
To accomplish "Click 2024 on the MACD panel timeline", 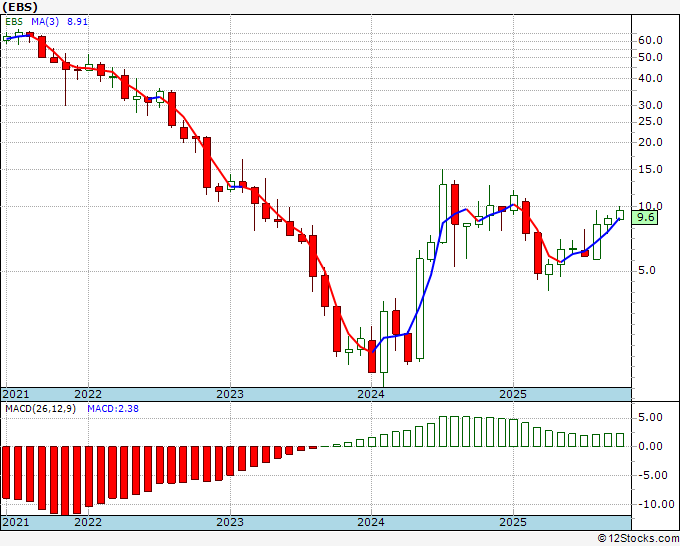I will [x=371, y=522].
